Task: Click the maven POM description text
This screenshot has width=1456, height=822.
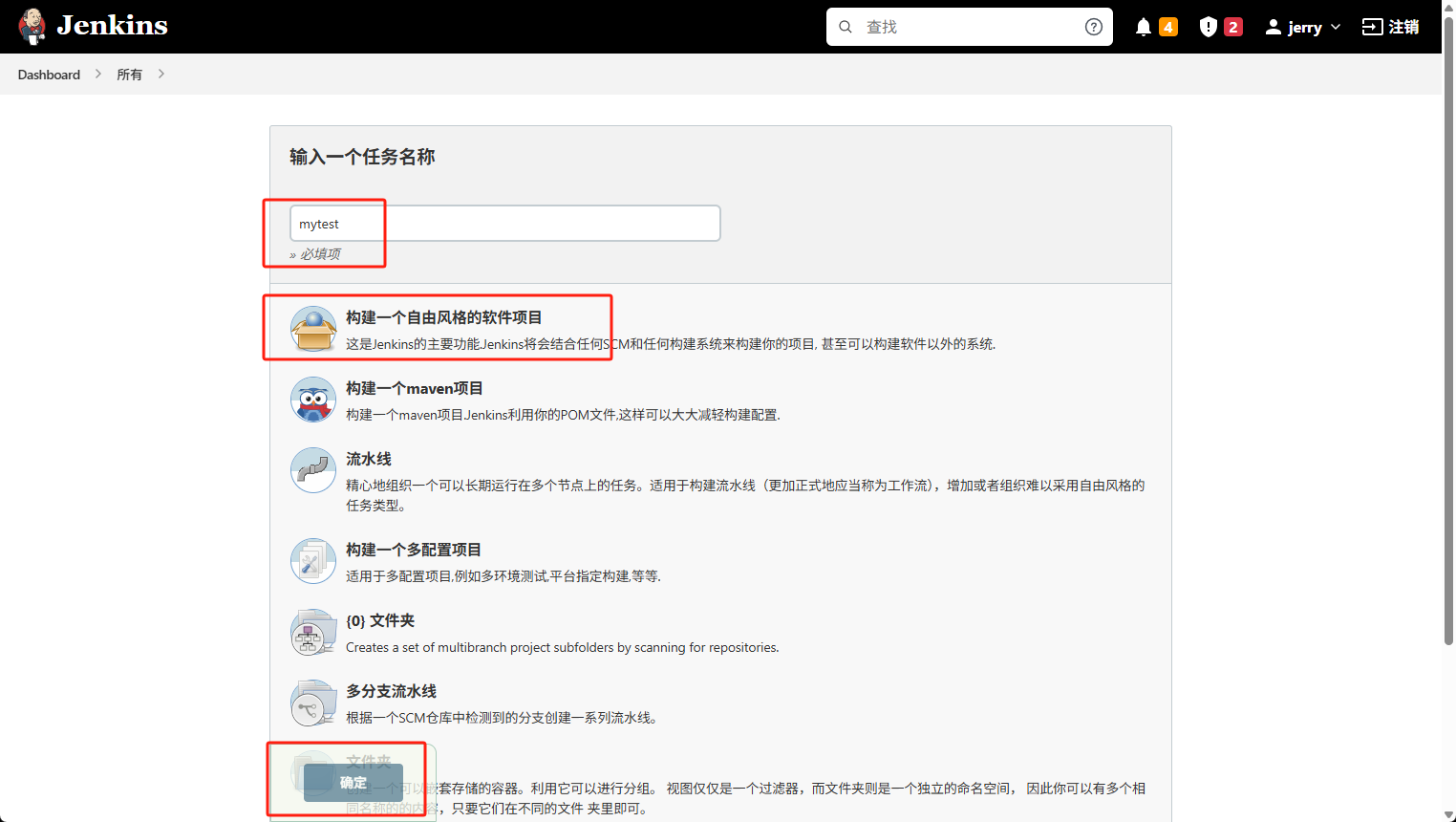Action: click(x=563, y=415)
